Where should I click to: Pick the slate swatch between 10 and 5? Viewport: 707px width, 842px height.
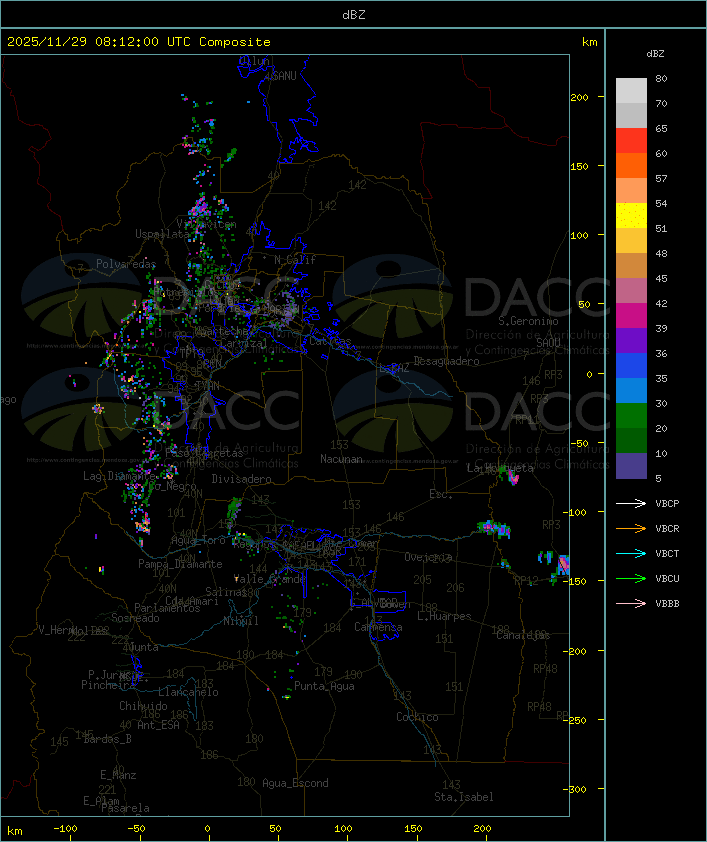631,466
